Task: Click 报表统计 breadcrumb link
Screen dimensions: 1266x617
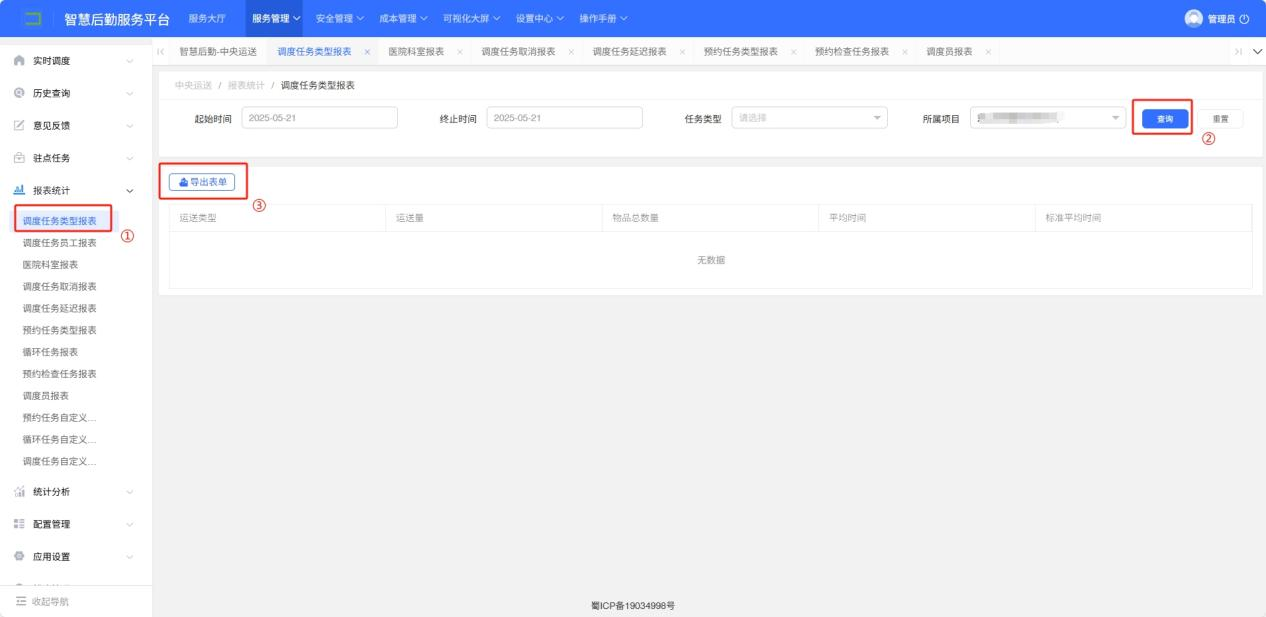Action: pos(246,85)
